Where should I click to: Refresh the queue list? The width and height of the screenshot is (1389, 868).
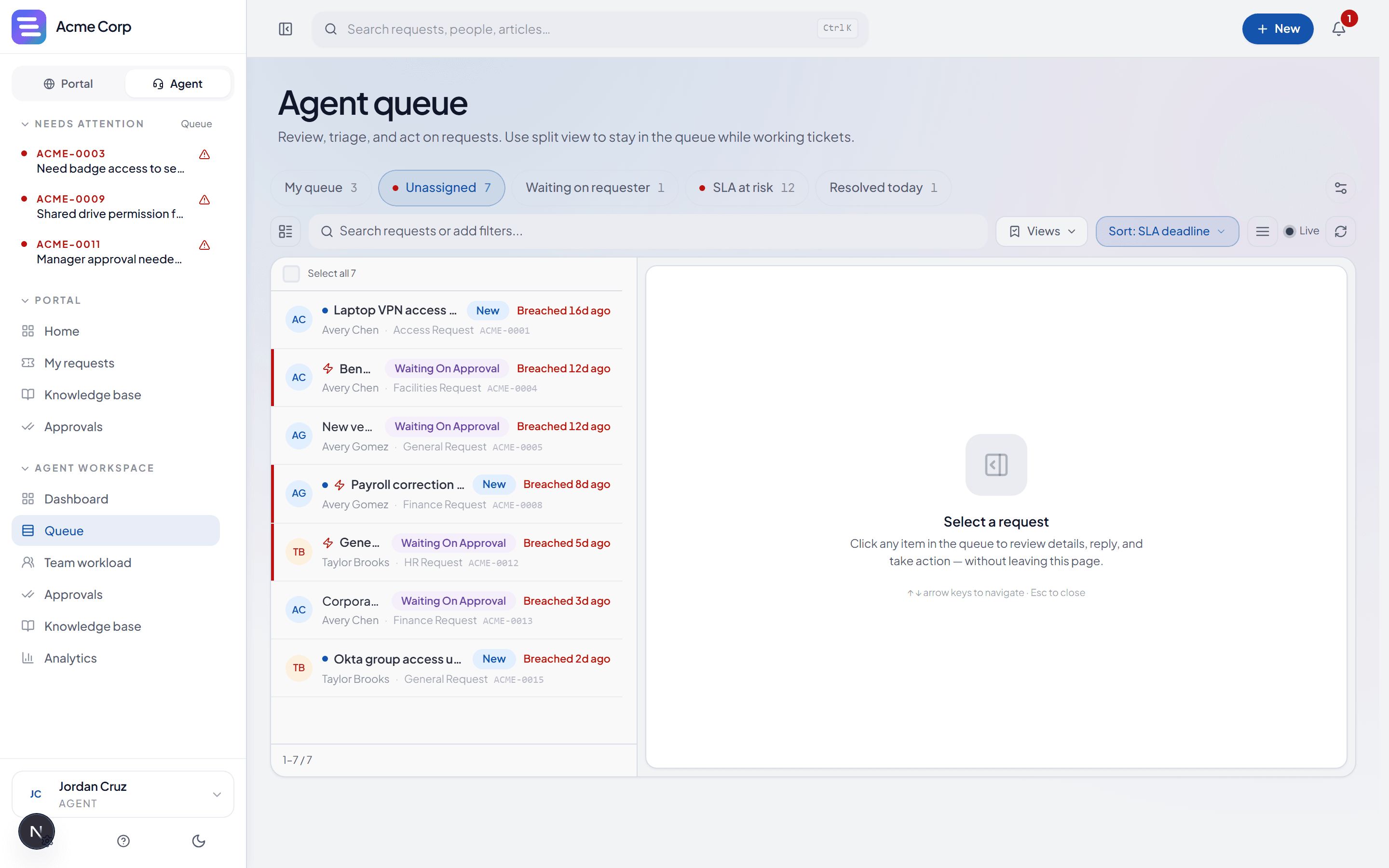[x=1340, y=231]
